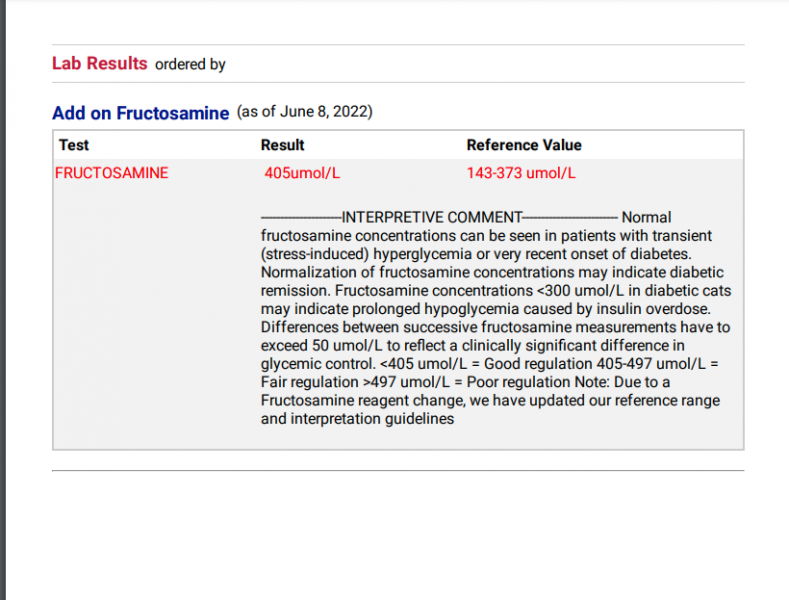Click the 143-373 umol/L reference range
This screenshot has width=789, height=600.
pyautogui.click(x=521, y=173)
